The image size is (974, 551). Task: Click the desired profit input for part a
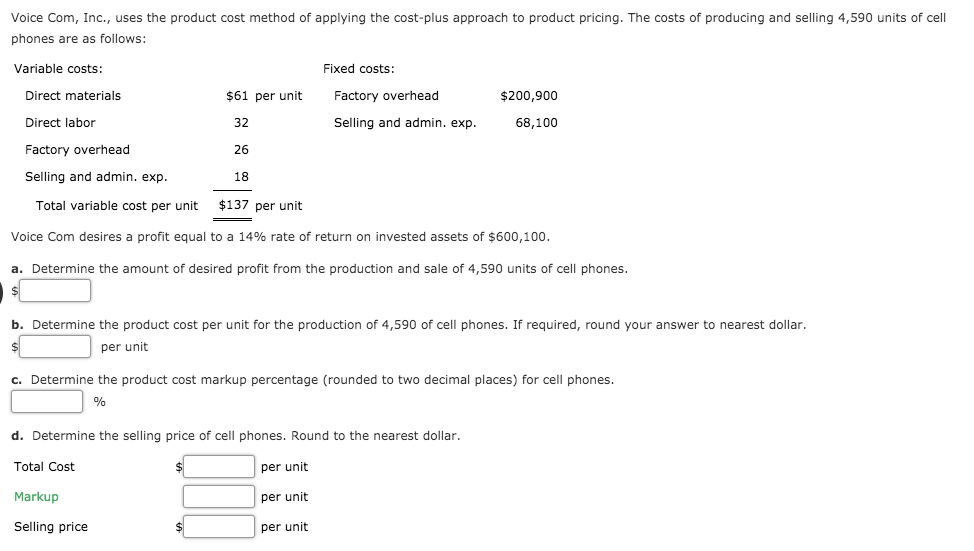(x=55, y=291)
